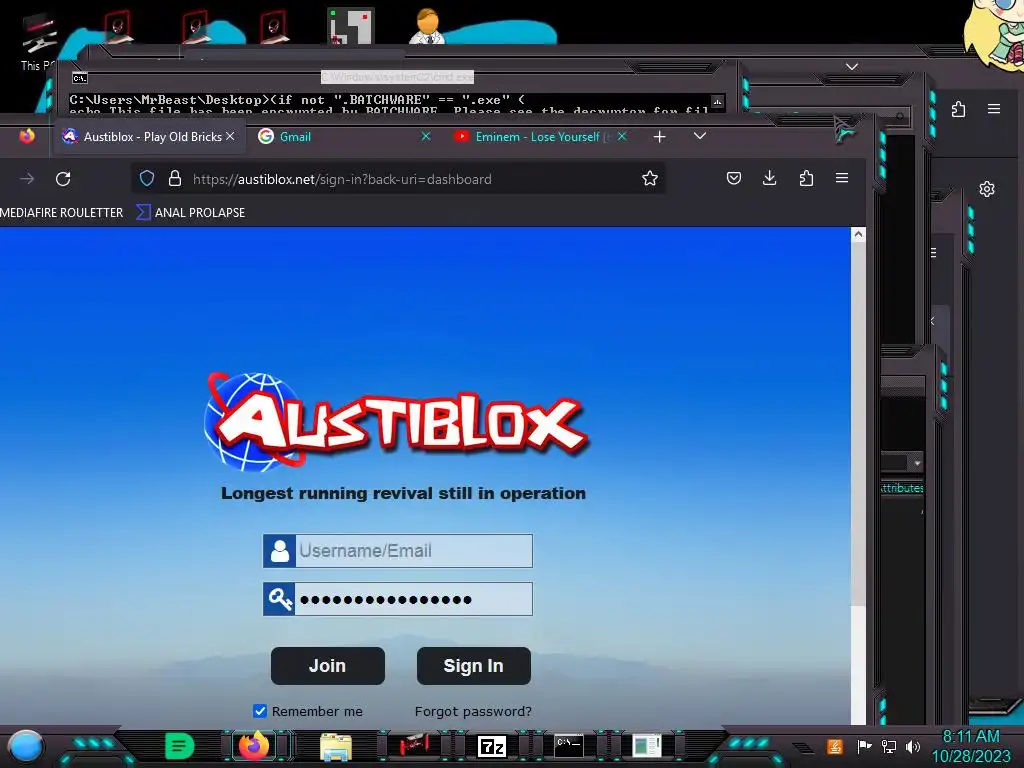Open the maze game desktop icon
Viewport: 1024px width, 768px height.
(x=351, y=26)
